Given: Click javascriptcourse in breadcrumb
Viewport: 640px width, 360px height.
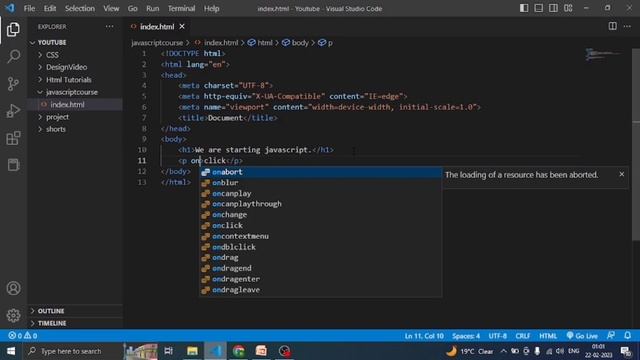Looking at the screenshot, I should [x=157, y=42].
